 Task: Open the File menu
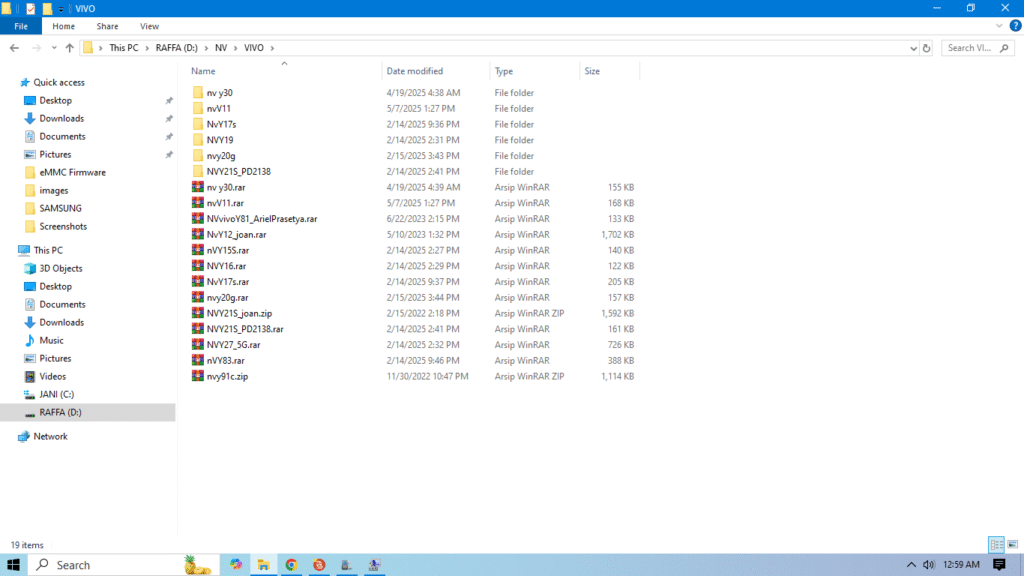[21, 26]
